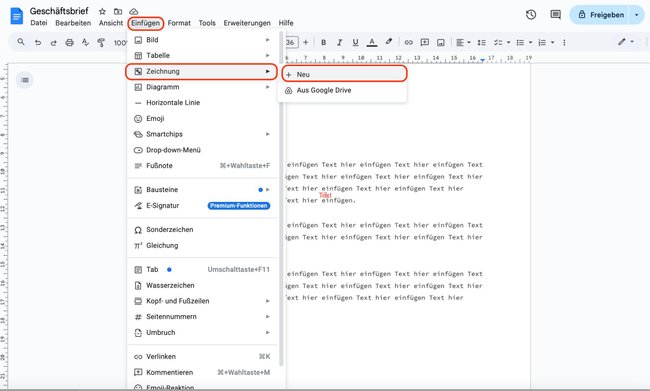Show the document outline
Screen dimensions: 650x391
click(x=25, y=80)
